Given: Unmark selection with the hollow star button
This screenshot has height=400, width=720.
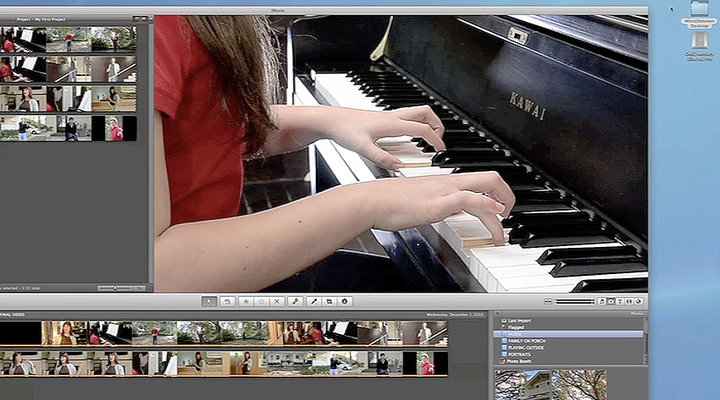Looking at the screenshot, I should 261,301.
